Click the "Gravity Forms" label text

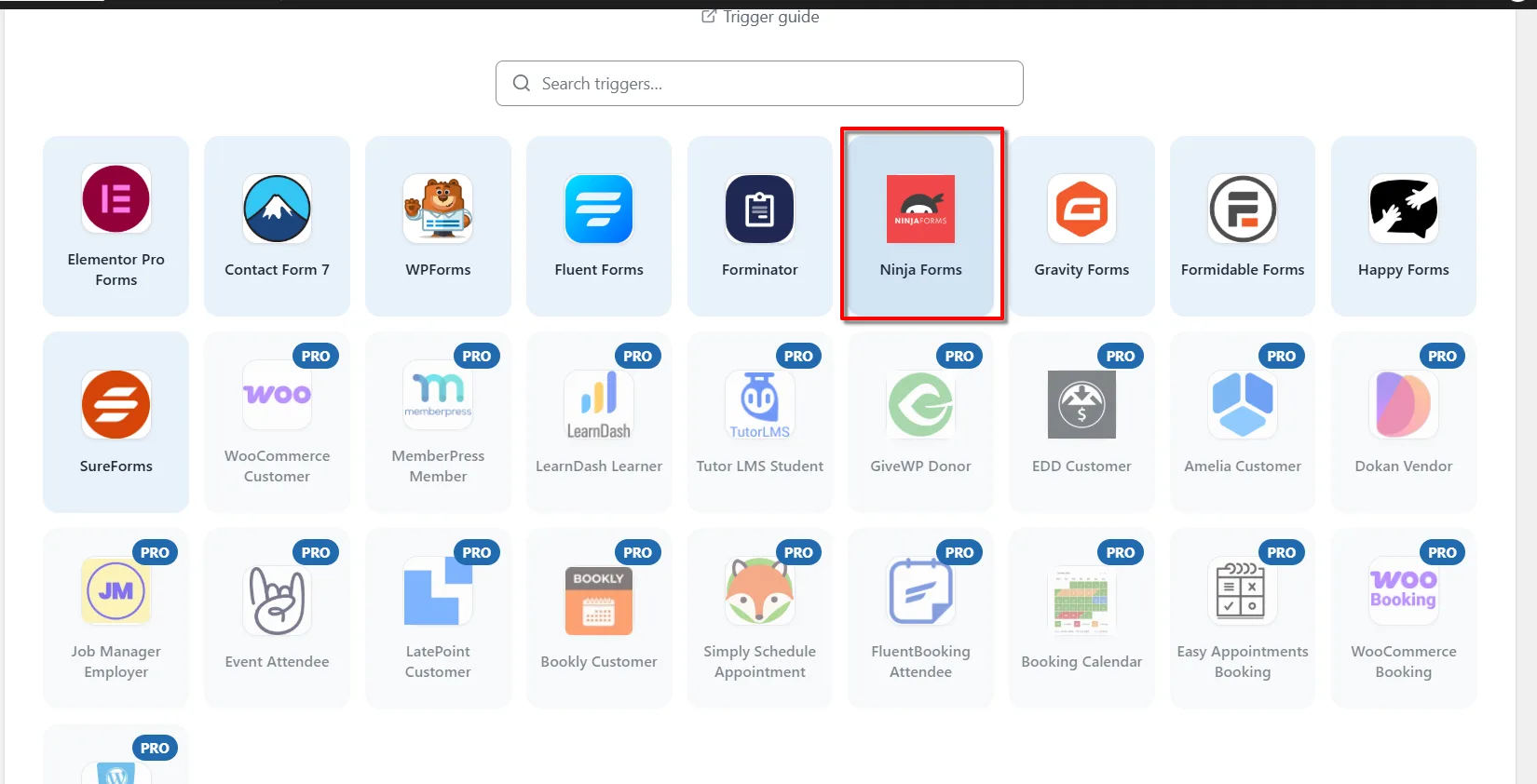tap(1081, 270)
